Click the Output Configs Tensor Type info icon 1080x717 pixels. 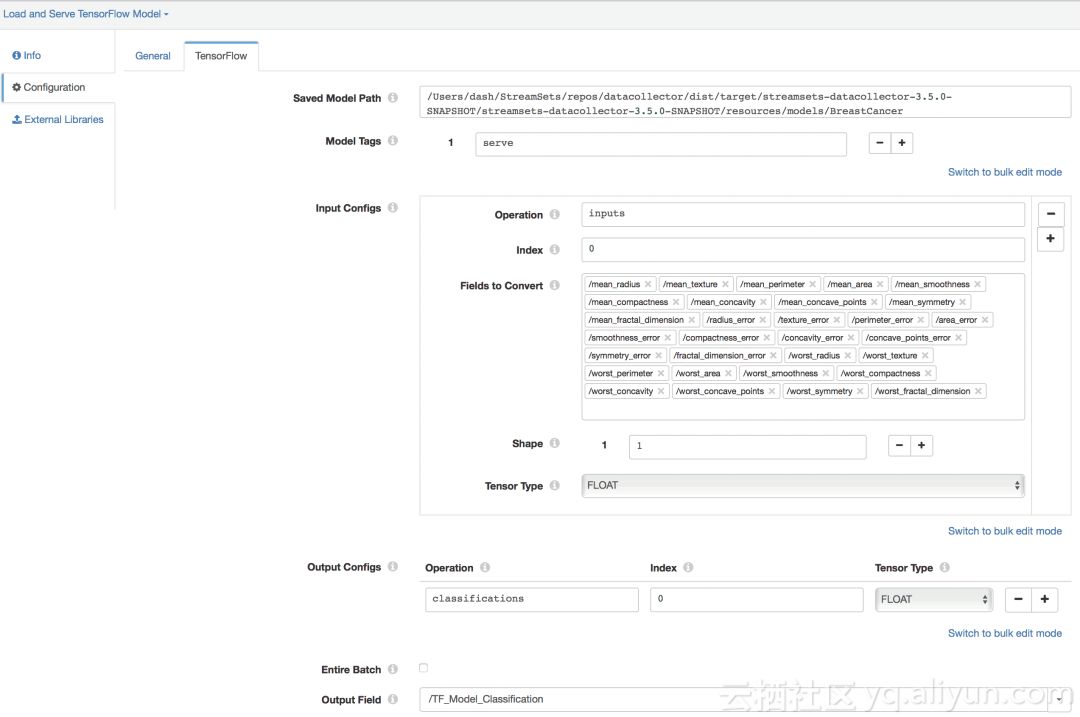[x=944, y=567]
